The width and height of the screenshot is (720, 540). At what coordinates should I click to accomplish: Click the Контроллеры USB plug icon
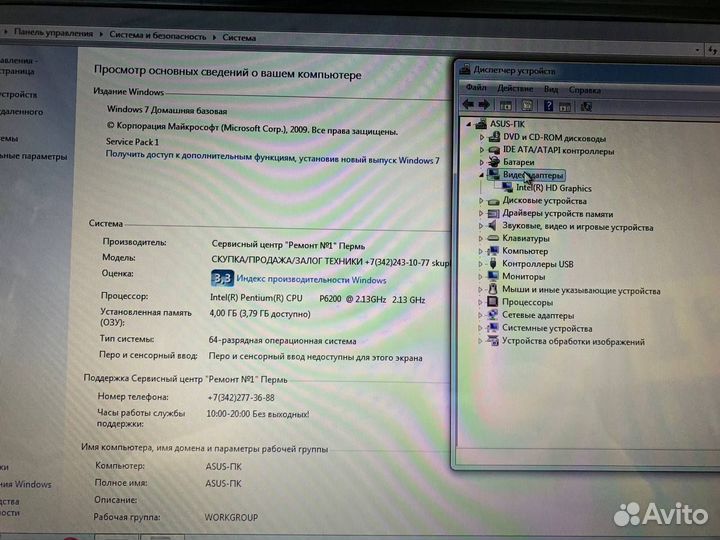pos(493,264)
